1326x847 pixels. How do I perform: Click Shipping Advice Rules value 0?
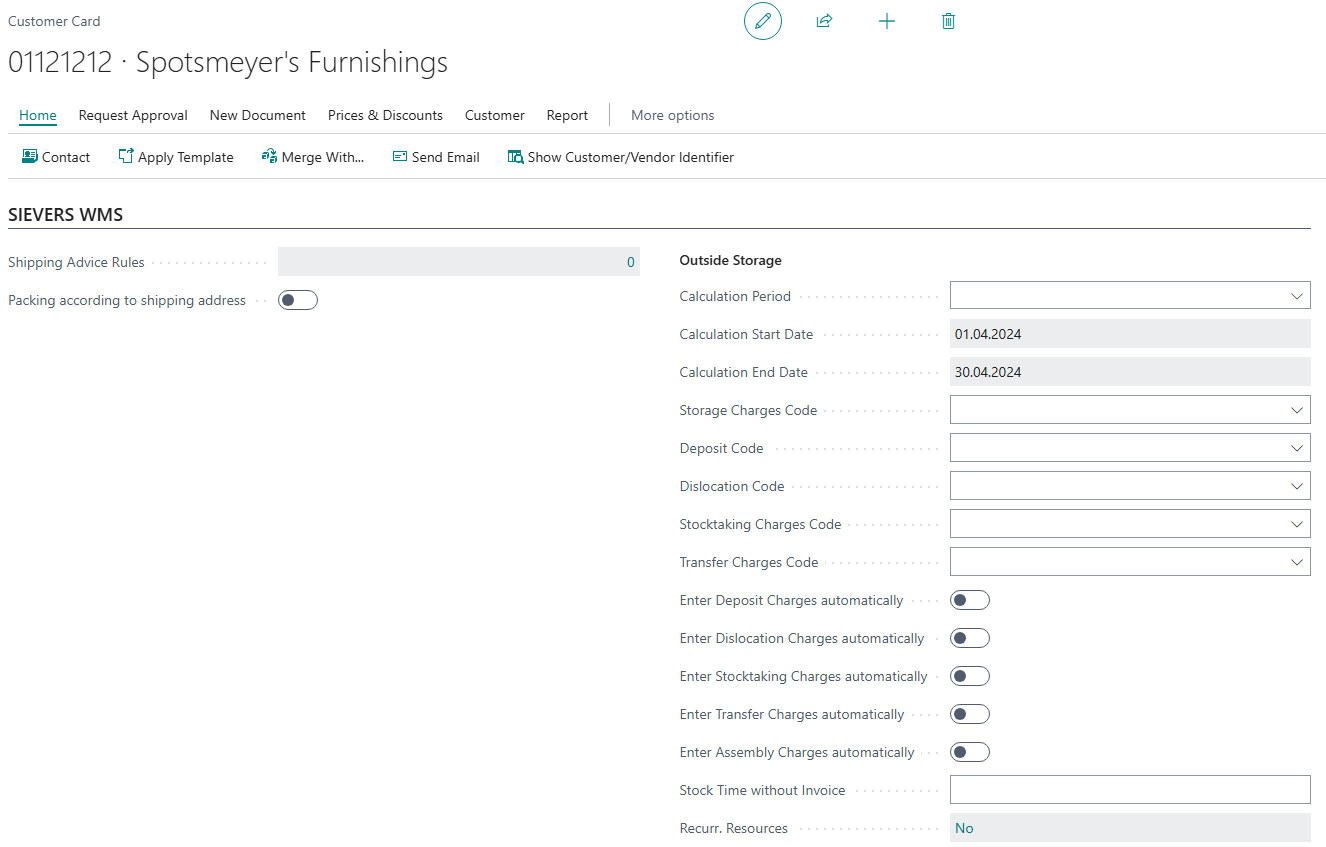click(630, 262)
